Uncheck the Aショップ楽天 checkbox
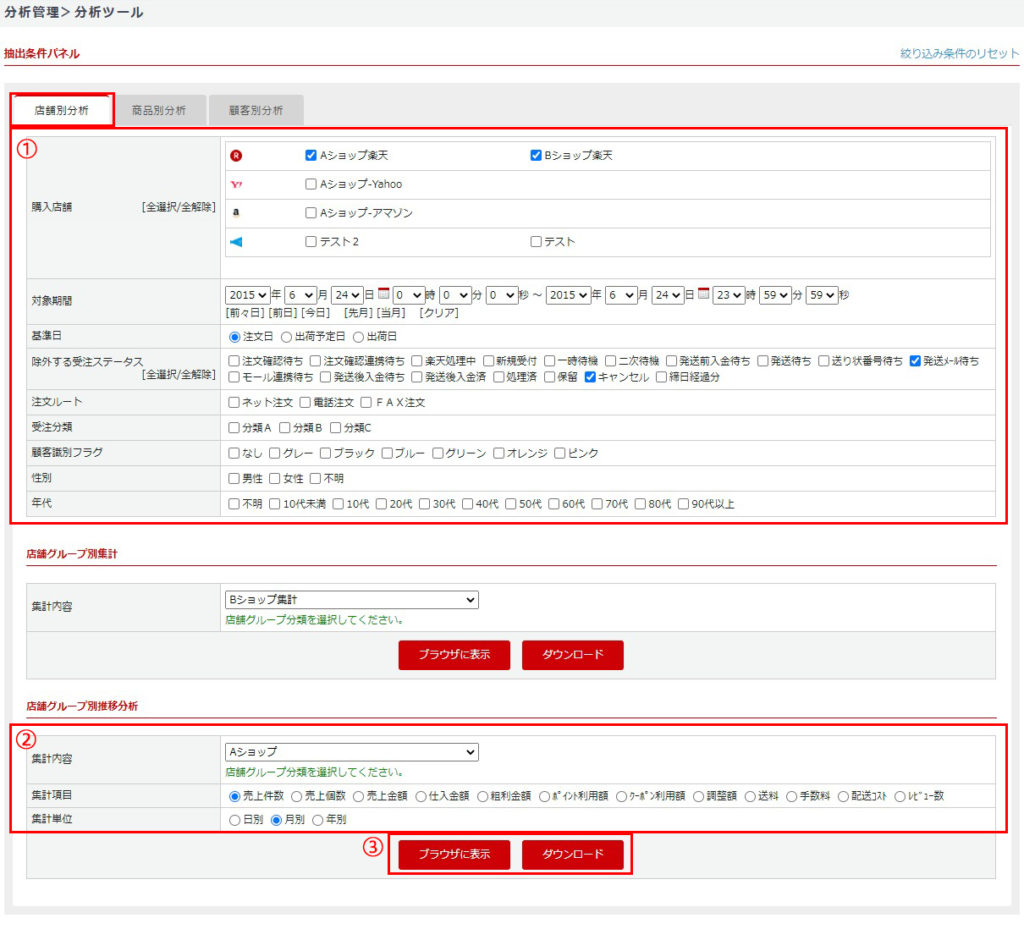Screen dimensions: 1024x929 pyautogui.click(x=311, y=156)
